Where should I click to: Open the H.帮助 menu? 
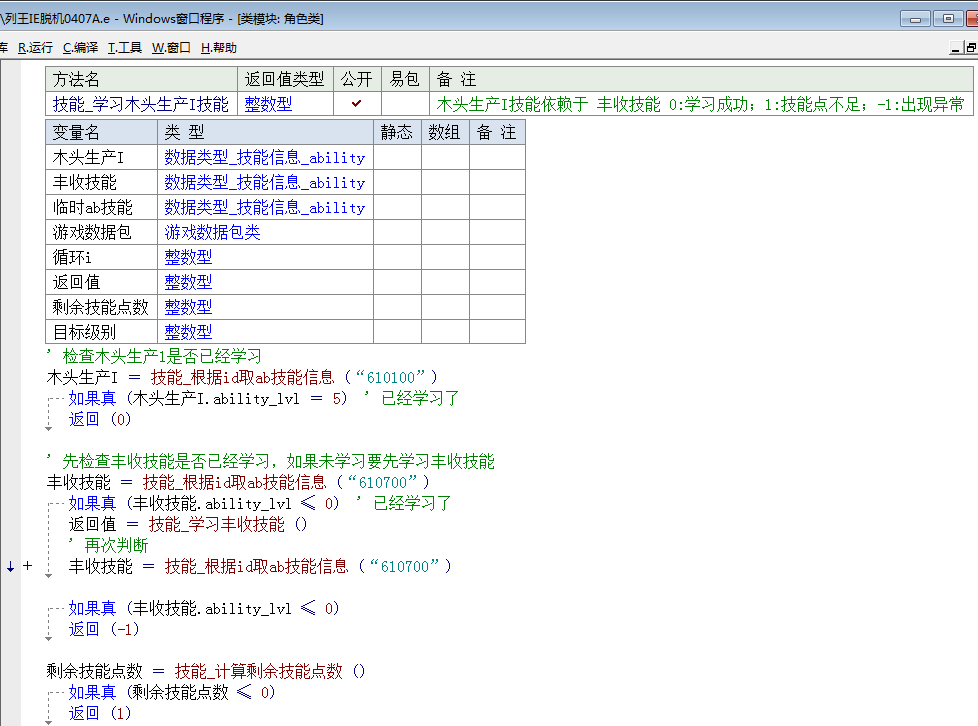[x=219, y=47]
